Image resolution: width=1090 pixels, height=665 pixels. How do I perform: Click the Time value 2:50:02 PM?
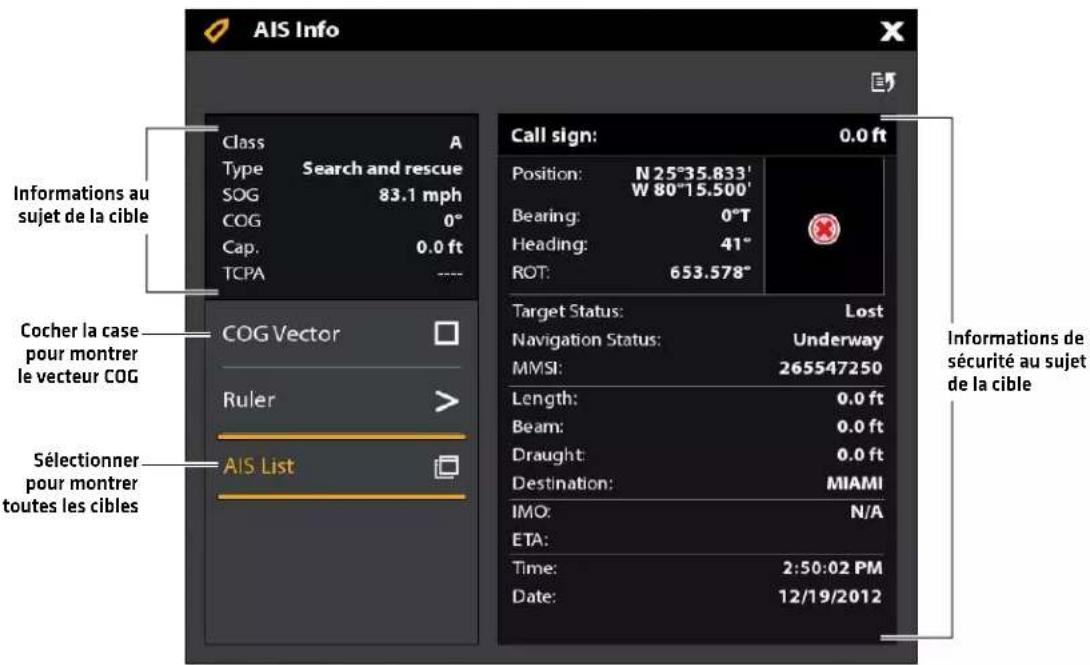click(833, 568)
